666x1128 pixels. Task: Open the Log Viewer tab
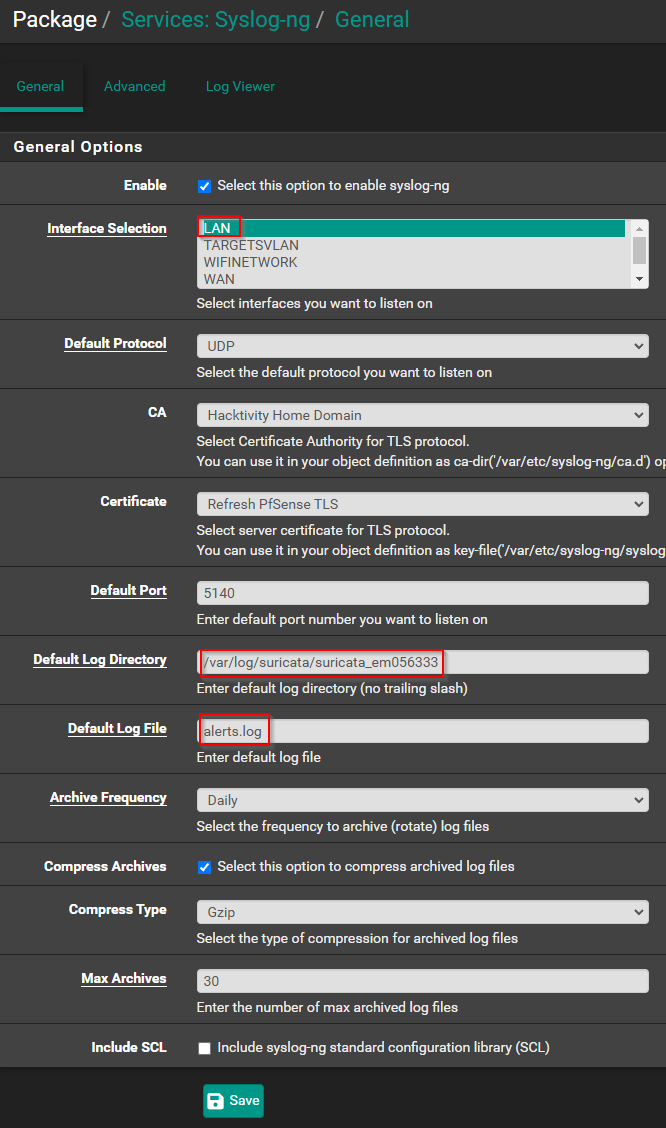pyautogui.click(x=240, y=86)
